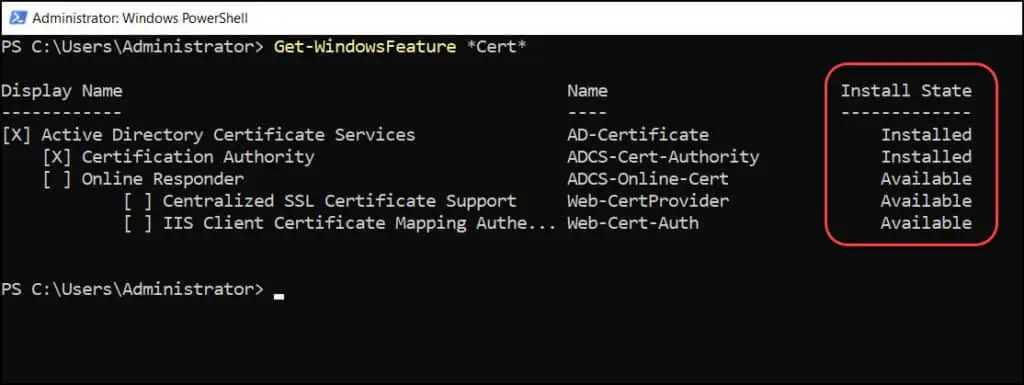Click 'Installed' state for AD-Certificate
The image size is (1024, 385).
click(926, 135)
